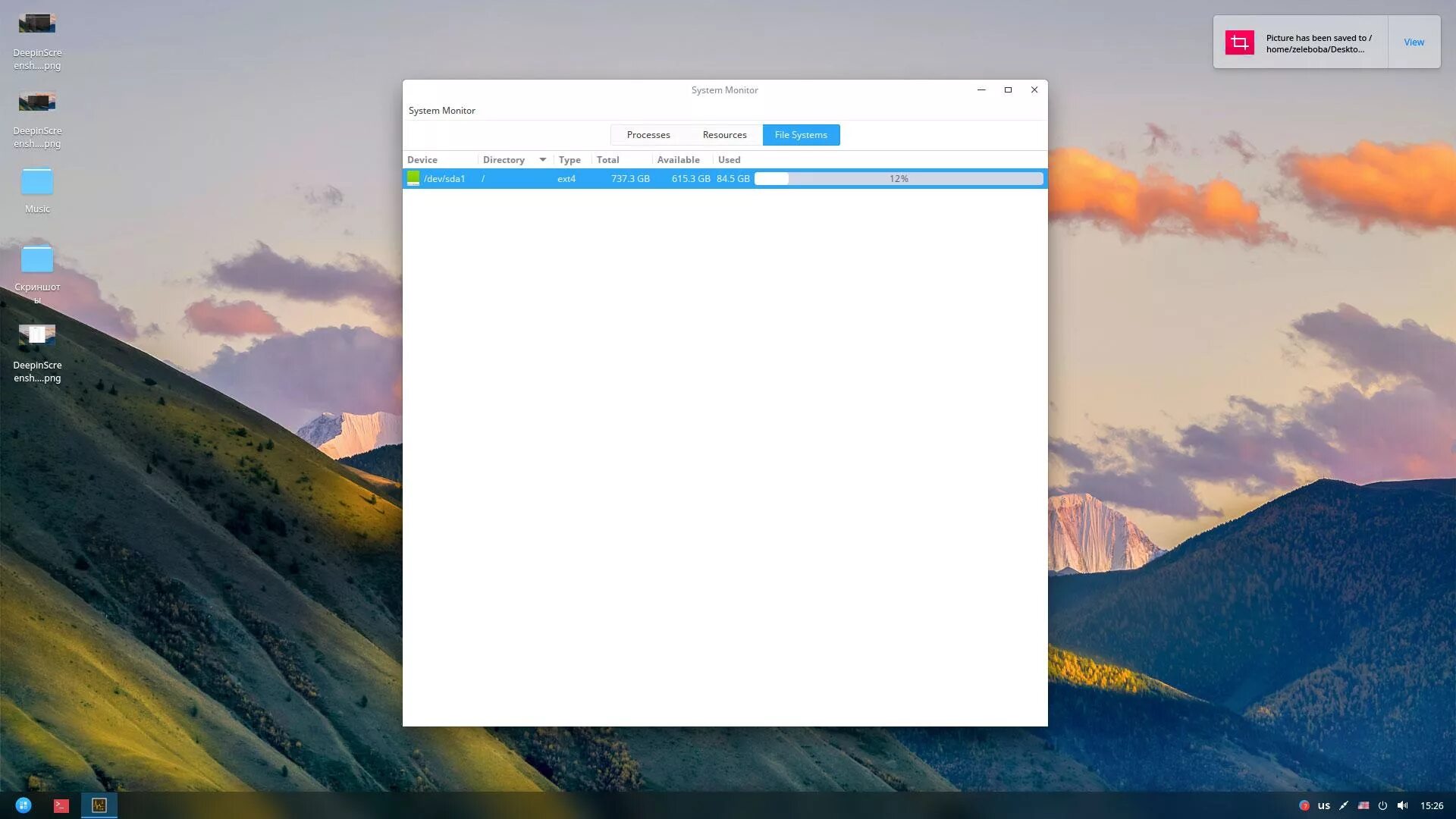Image resolution: width=1456 pixels, height=819 pixels.
Task: Open the System Monitor menu
Action: [441, 111]
